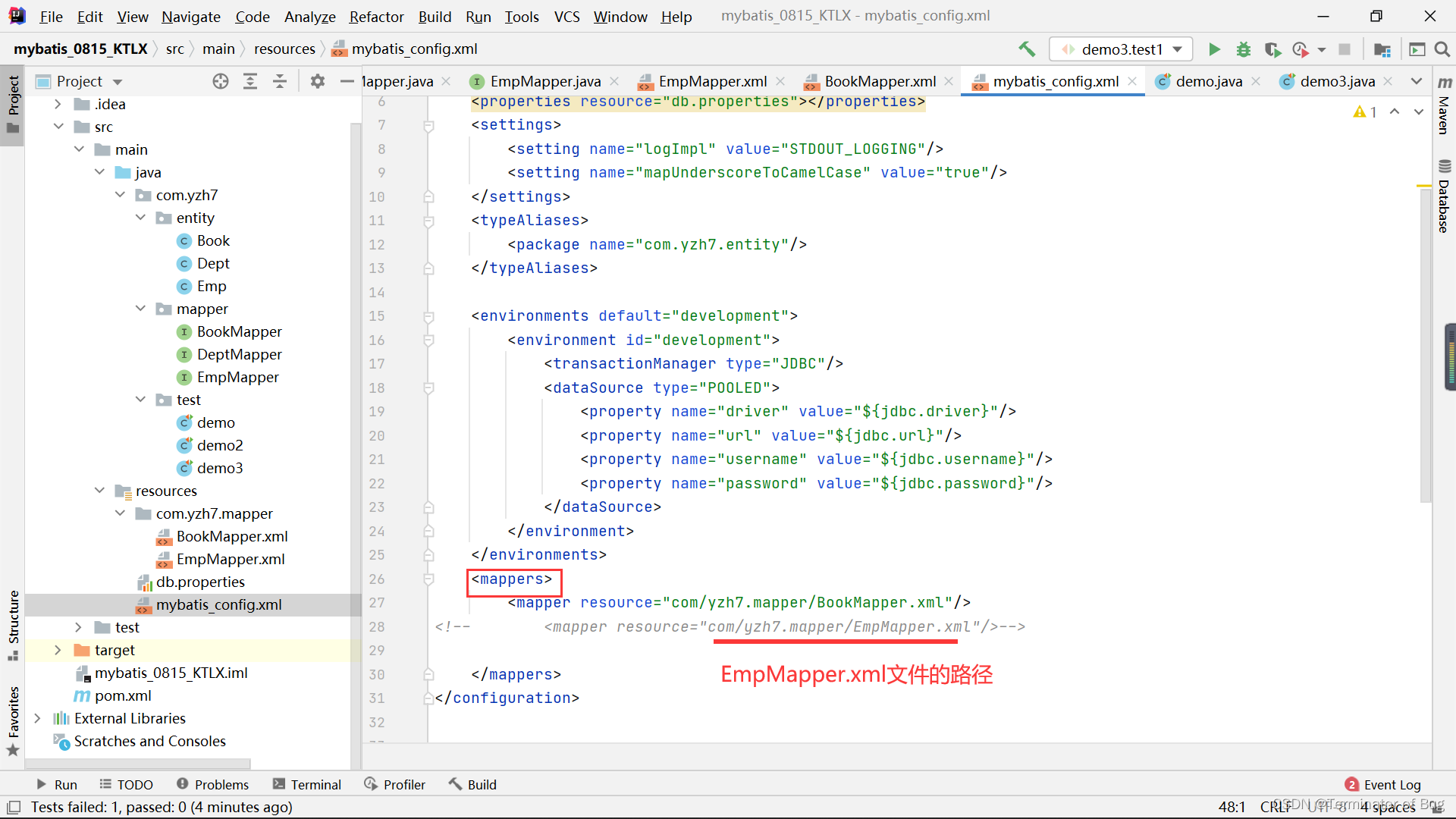Toggle tool window bars in status bar corner

[14, 807]
